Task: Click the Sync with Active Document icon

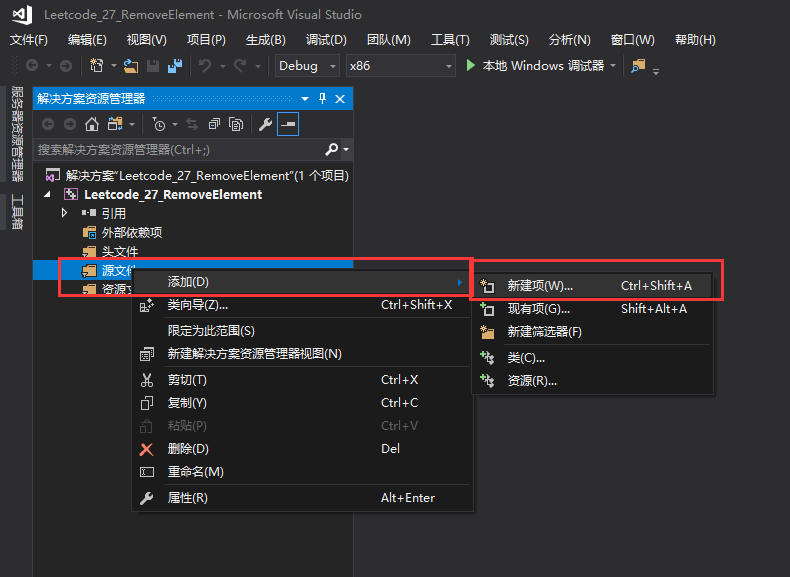Action: (x=192, y=124)
